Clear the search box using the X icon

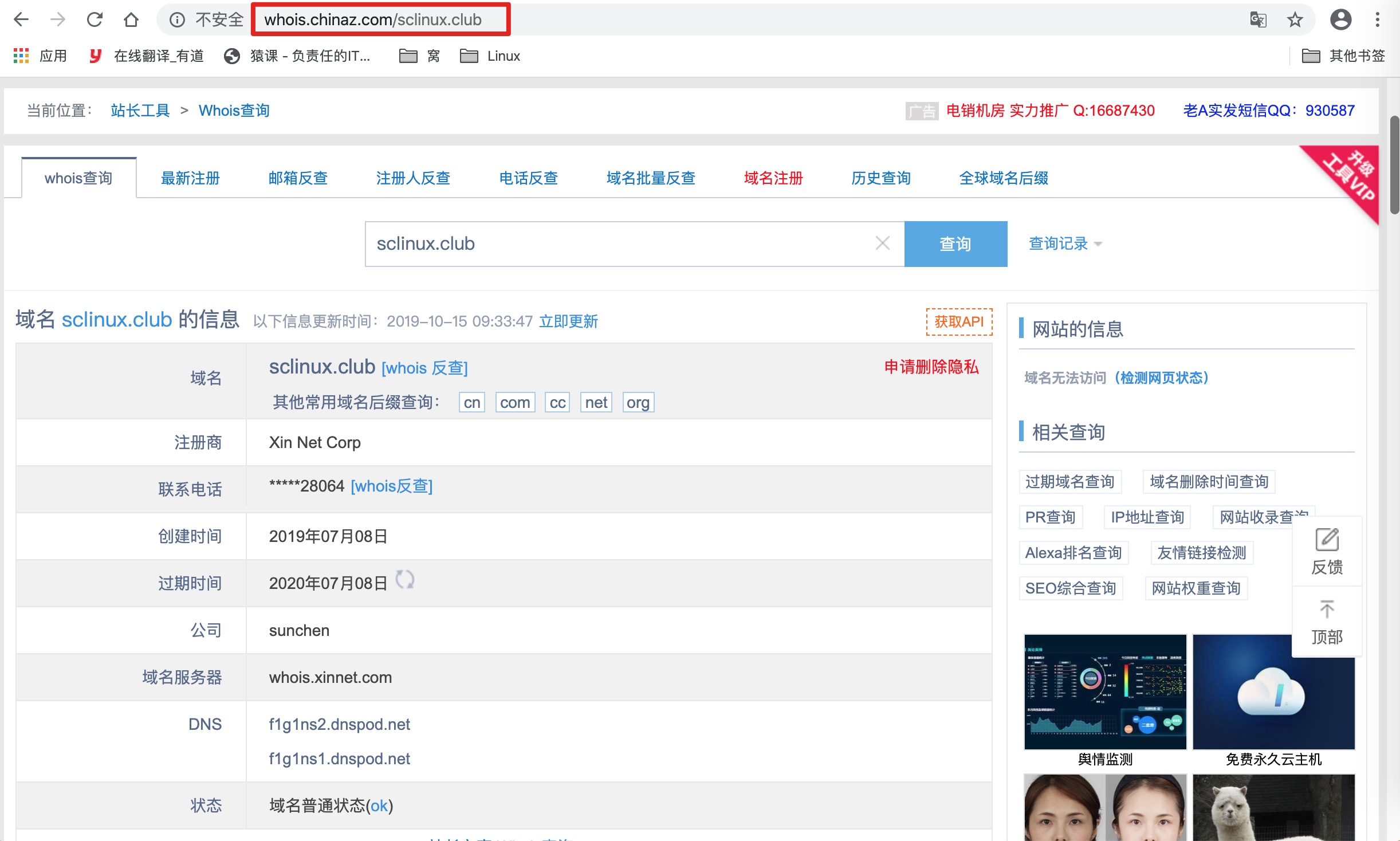pos(882,243)
